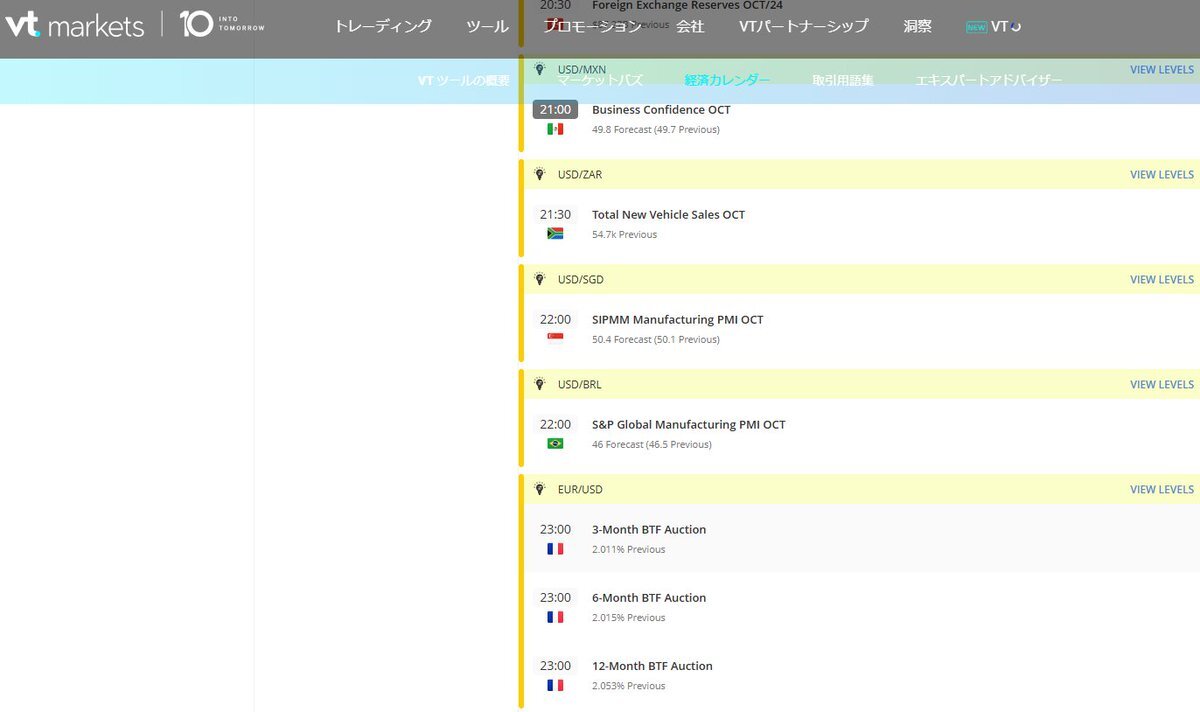Open VIEW LEVELS for EUR/USD
The image size is (1200, 712).
point(1161,489)
